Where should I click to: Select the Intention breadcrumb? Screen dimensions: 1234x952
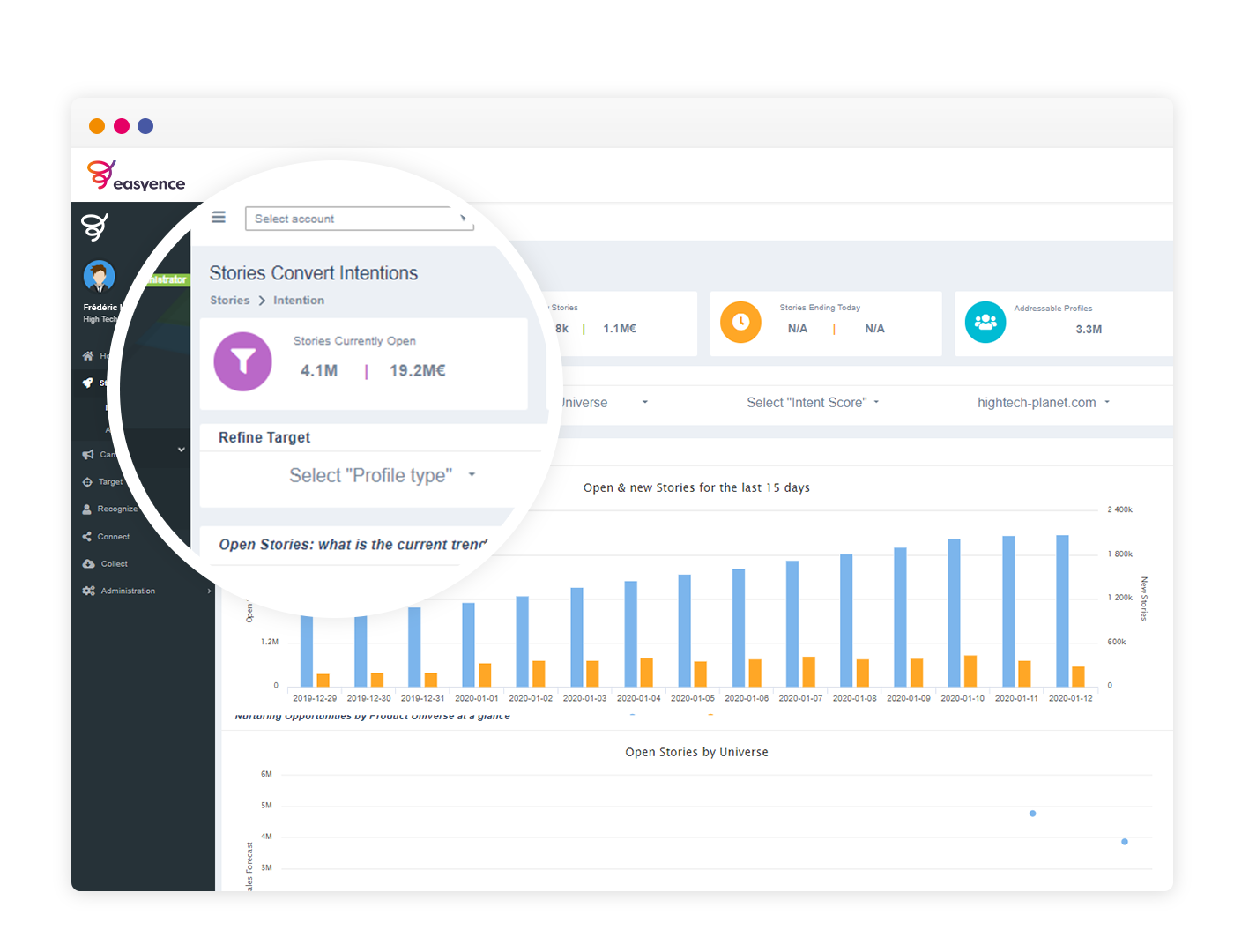(x=299, y=300)
